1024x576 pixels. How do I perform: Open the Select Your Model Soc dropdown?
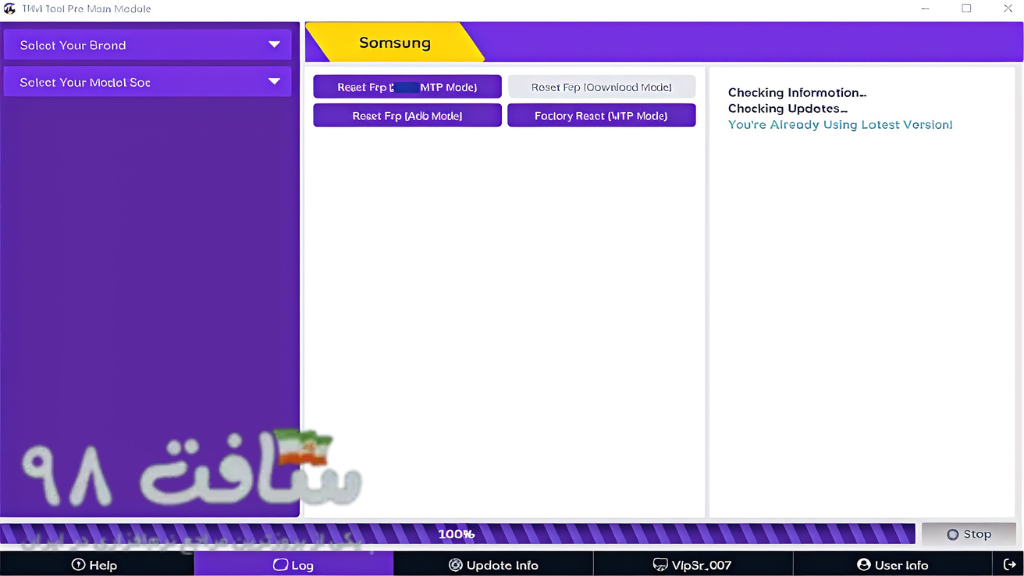point(148,82)
